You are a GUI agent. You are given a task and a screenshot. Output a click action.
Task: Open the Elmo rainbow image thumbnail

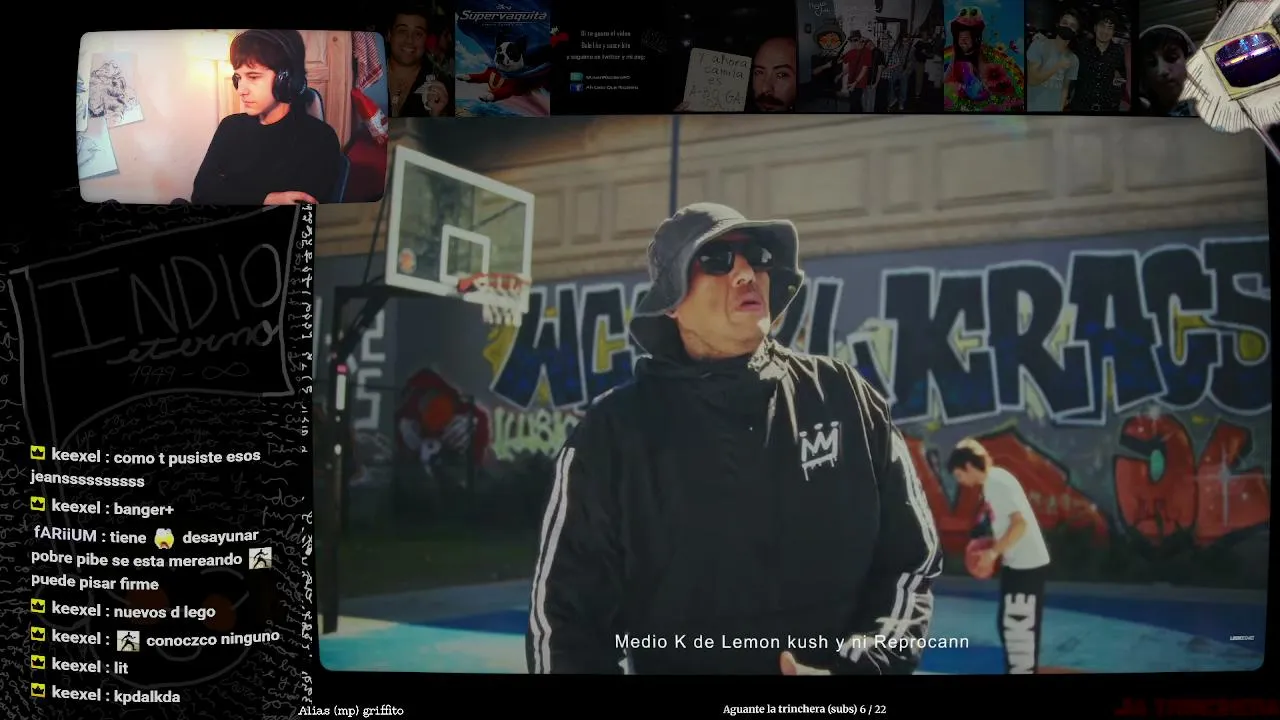984,56
